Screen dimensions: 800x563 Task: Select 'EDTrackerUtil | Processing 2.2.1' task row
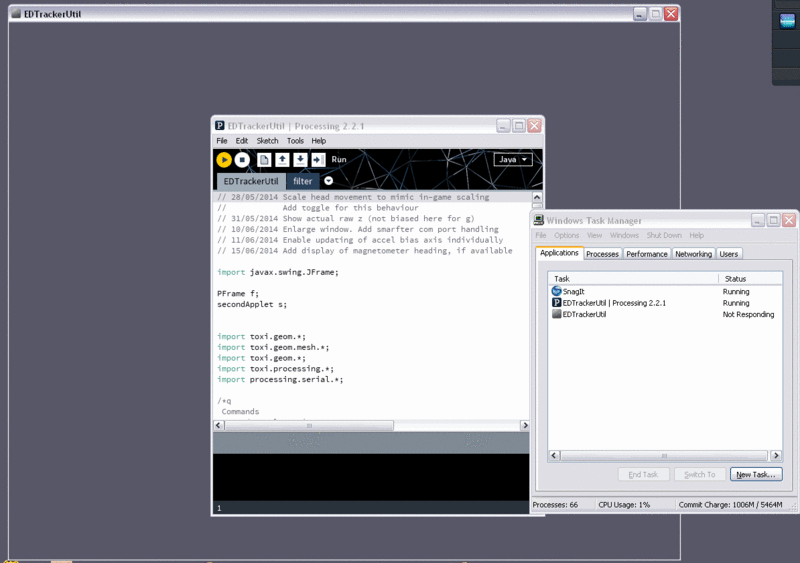pos(665,303)
